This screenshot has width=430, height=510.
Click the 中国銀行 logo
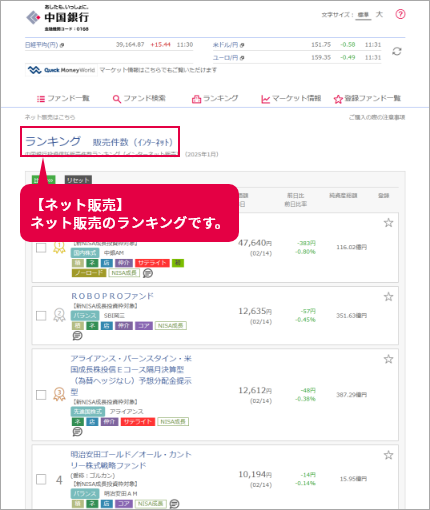(x=58, y=18)
